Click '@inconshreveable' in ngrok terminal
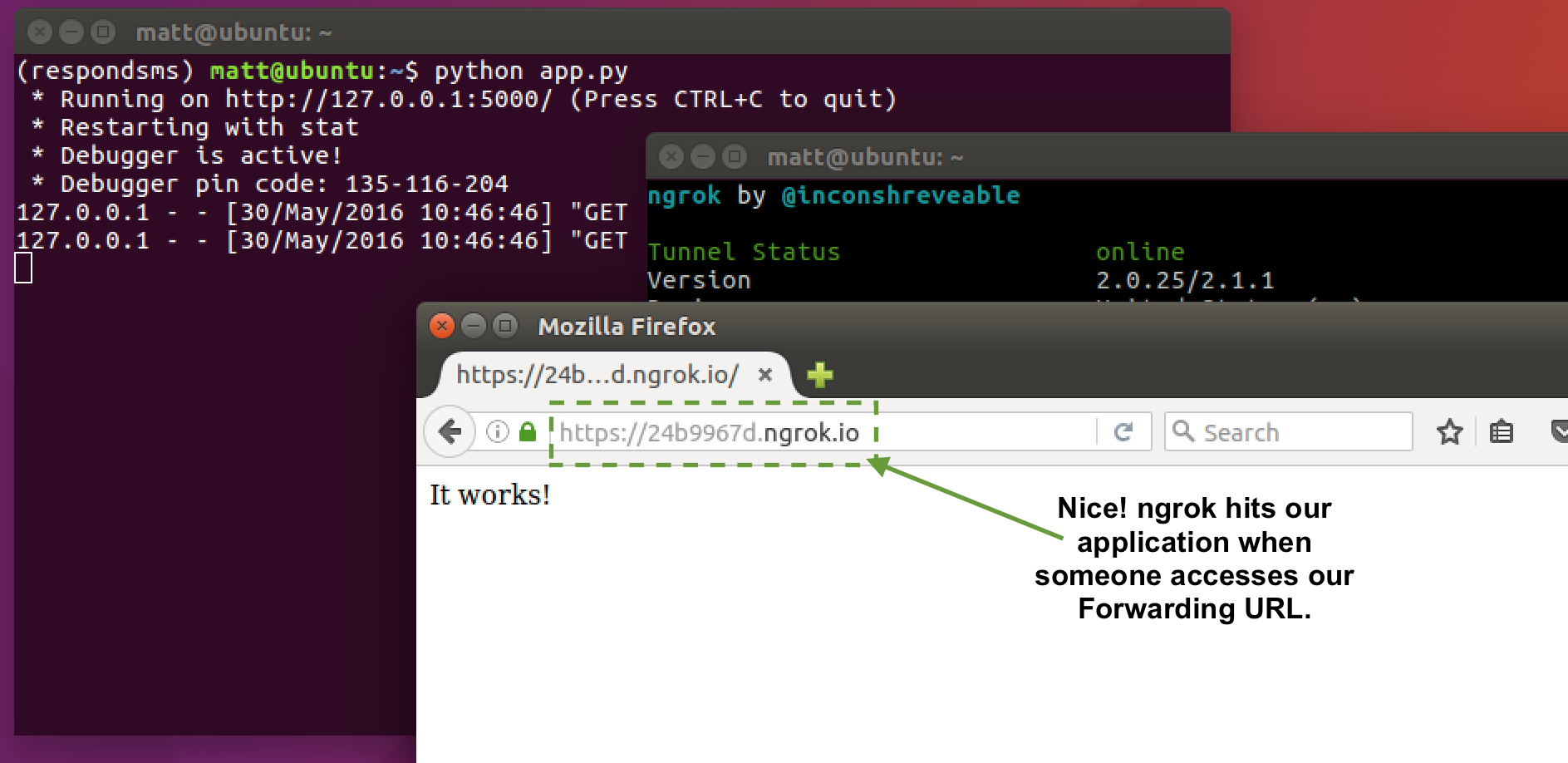 click(x=901, y=195)
